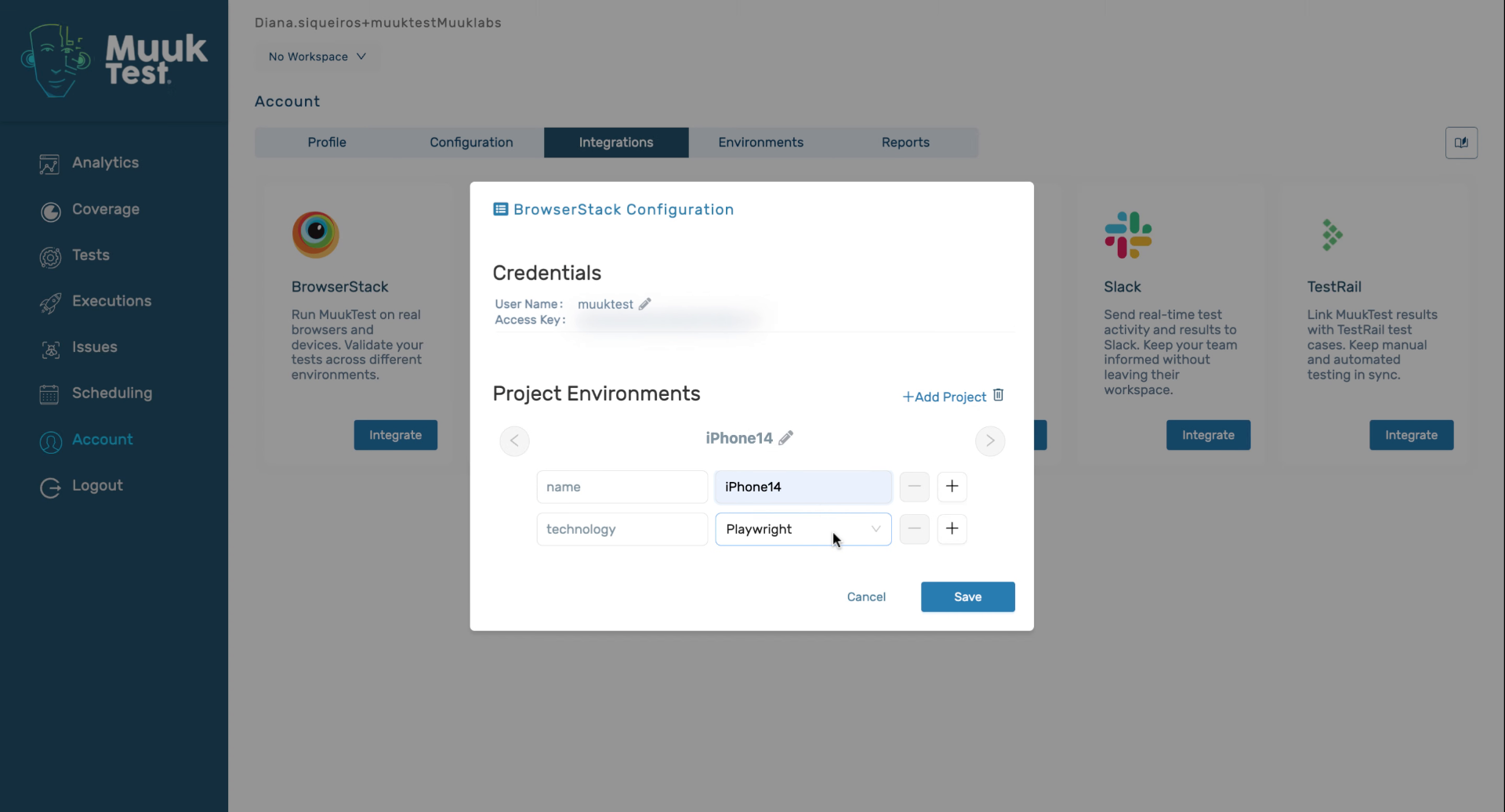
Task: Open Scheduling from sidebar
Action: click(x=112, y=393)
